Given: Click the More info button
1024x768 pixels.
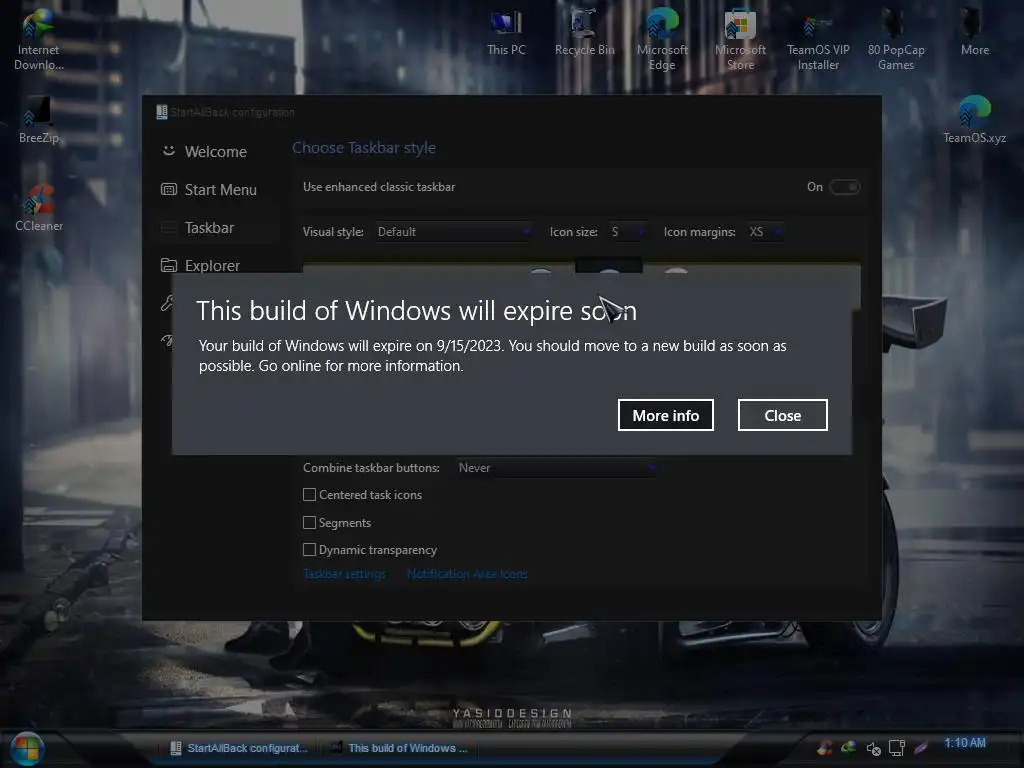Looking at the screenshot, I should 665,415.
